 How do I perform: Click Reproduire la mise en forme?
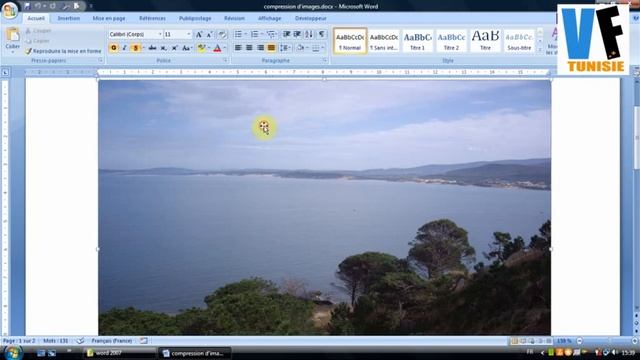click(63, 51)
